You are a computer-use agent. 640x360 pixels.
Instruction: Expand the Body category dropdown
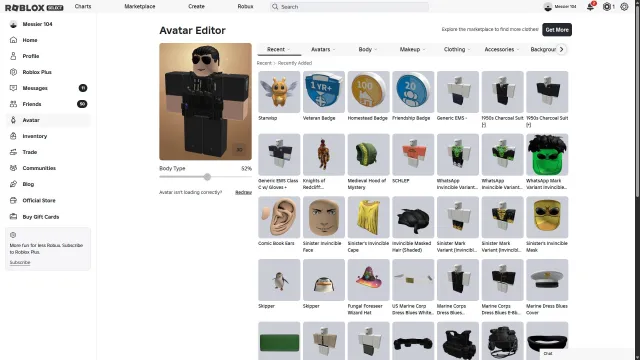[x=367, y=49]
